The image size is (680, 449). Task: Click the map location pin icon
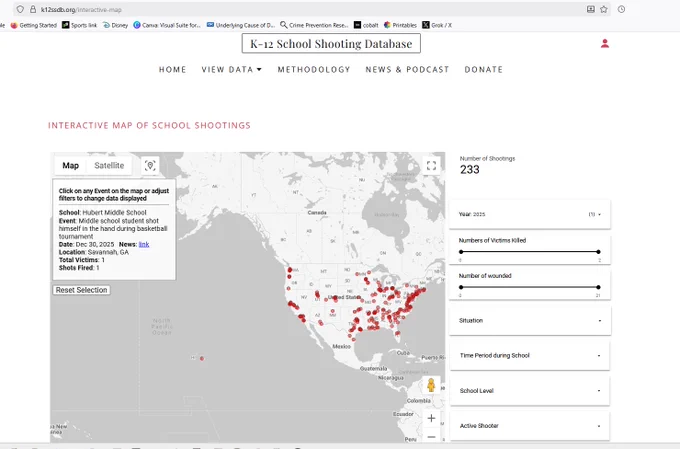150,165
